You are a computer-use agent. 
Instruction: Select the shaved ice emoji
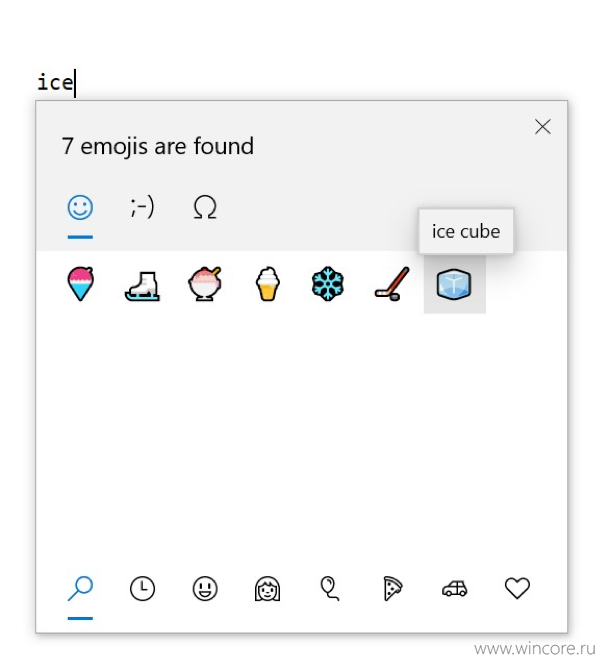(x=81, y=284)
